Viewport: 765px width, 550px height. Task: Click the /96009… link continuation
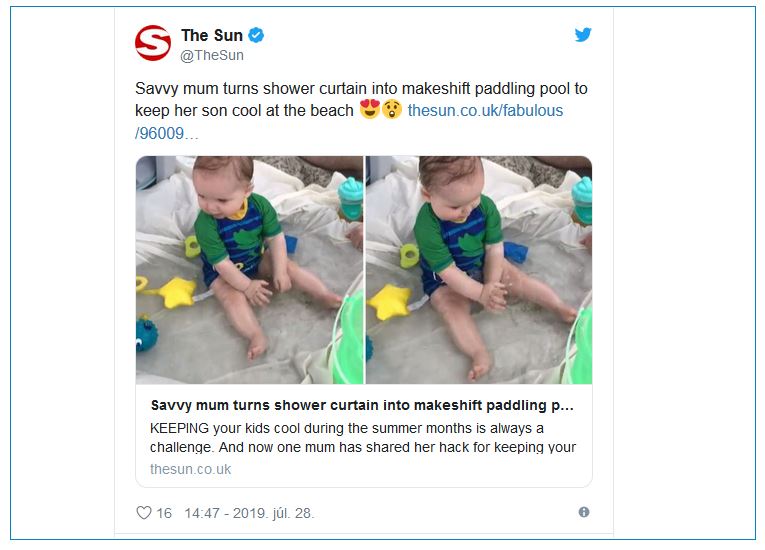tap(166, 133)
